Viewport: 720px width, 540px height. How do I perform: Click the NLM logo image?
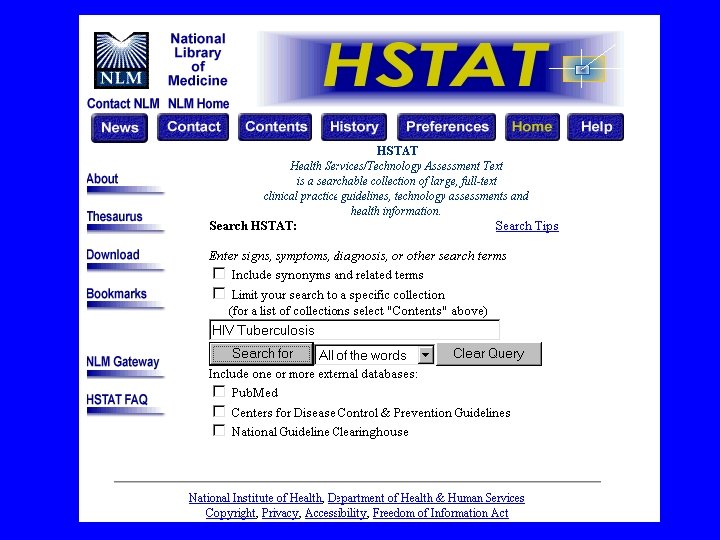pyautogui.click(x=121, y=60)
